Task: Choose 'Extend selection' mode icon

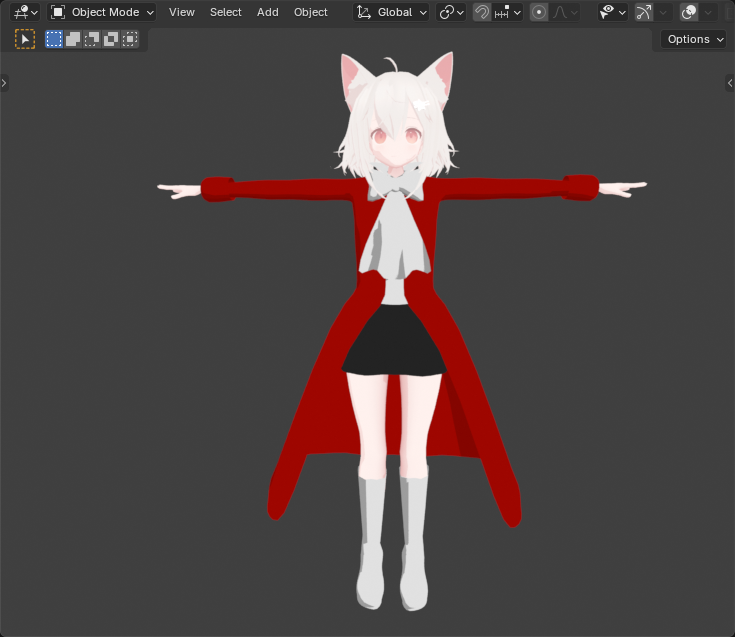Action: pos(73,39)
